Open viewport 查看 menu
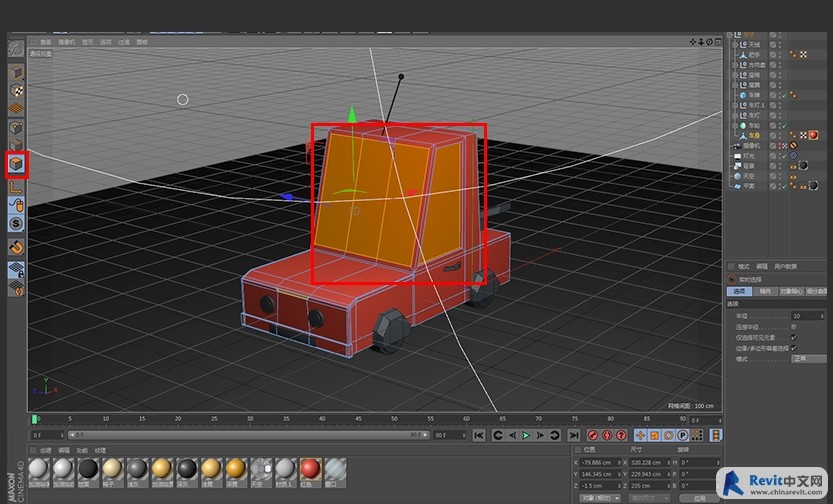This screenshot has width=833, height=504. (46, 42)
